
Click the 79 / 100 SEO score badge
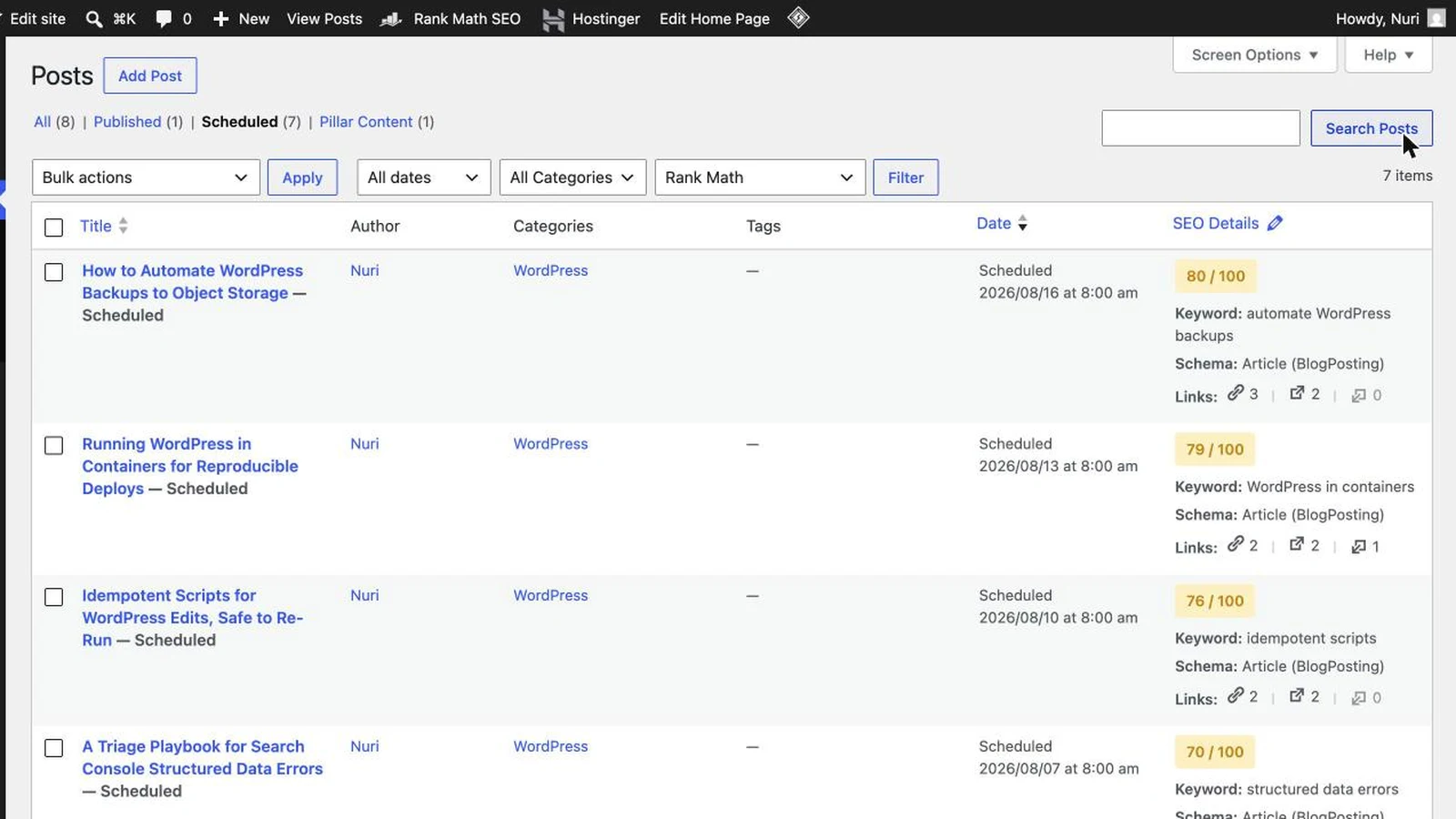[1215, 449]
